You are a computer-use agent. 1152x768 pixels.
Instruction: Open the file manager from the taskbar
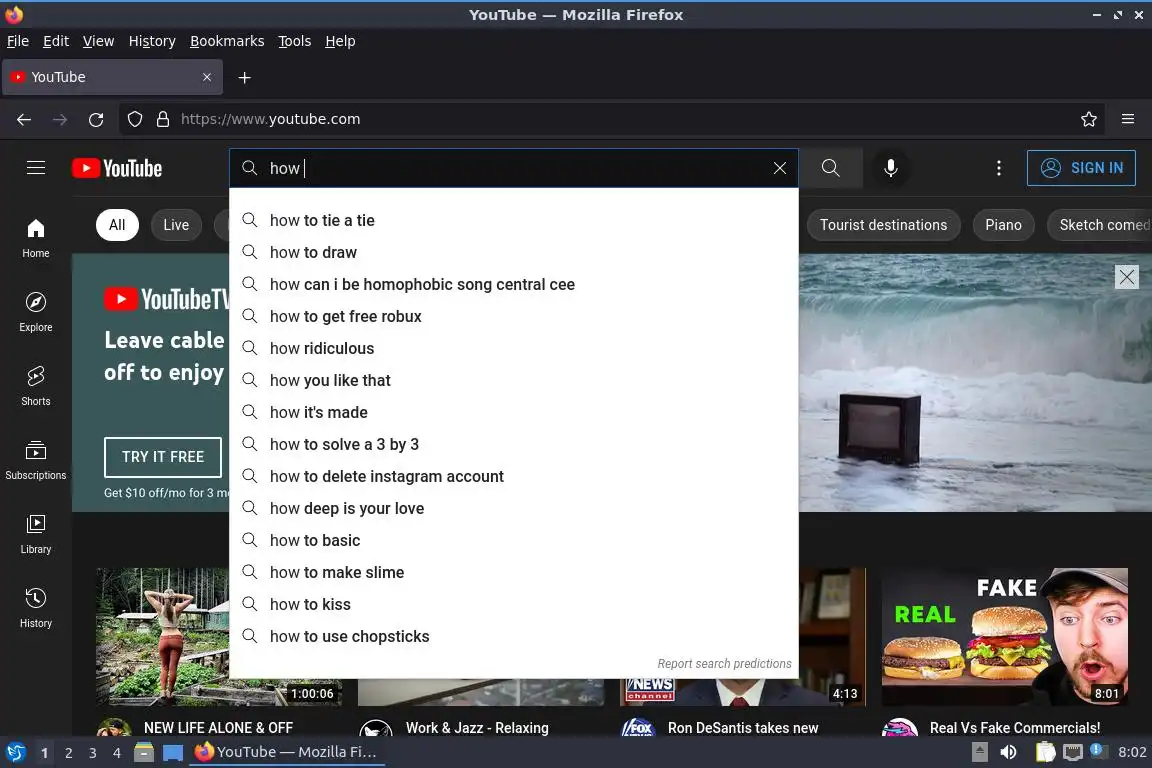[144, 752]
